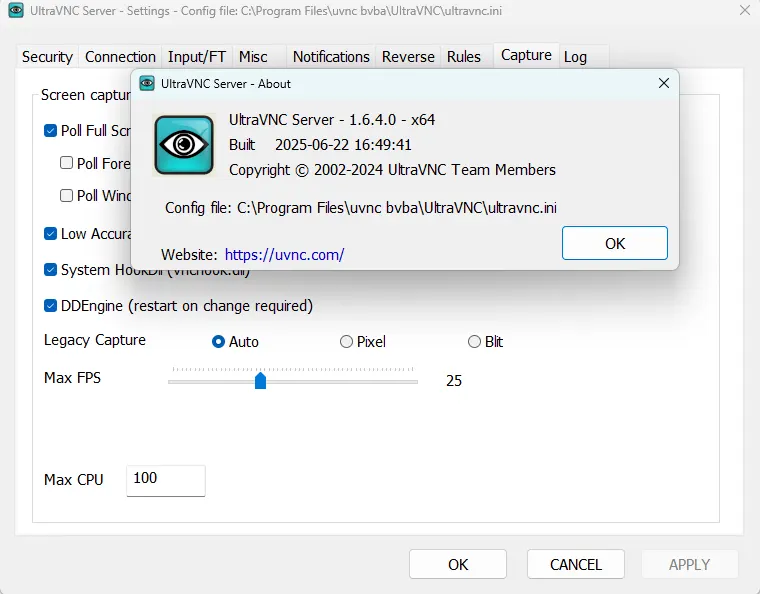Image resolution: width=760 pixels, height=594 pixels.
Task: Choose Auto legacy capture mode
Action: pyautogui.click(x=219, y=342)
